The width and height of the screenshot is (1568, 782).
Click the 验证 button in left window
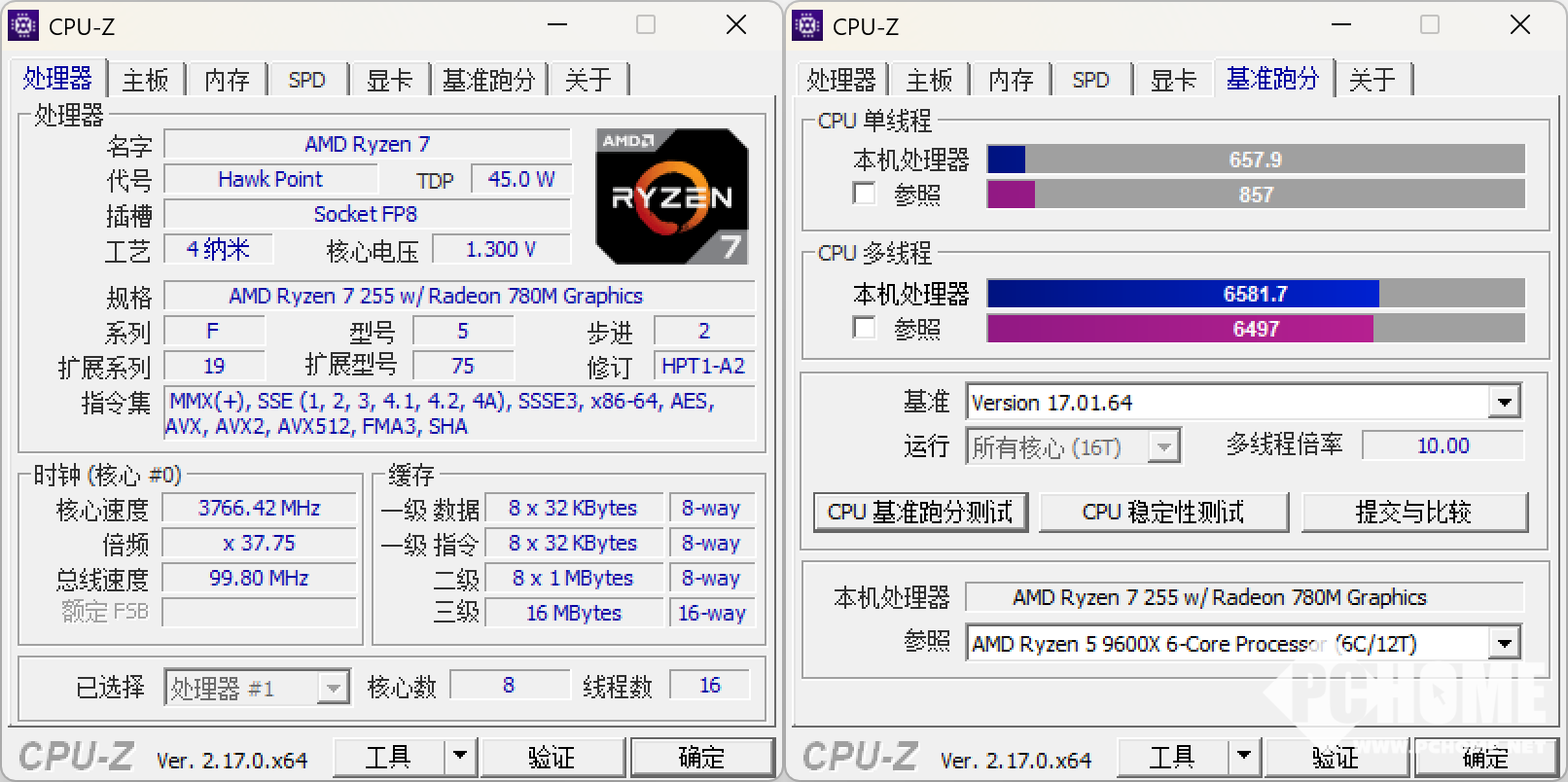point(552,757)
